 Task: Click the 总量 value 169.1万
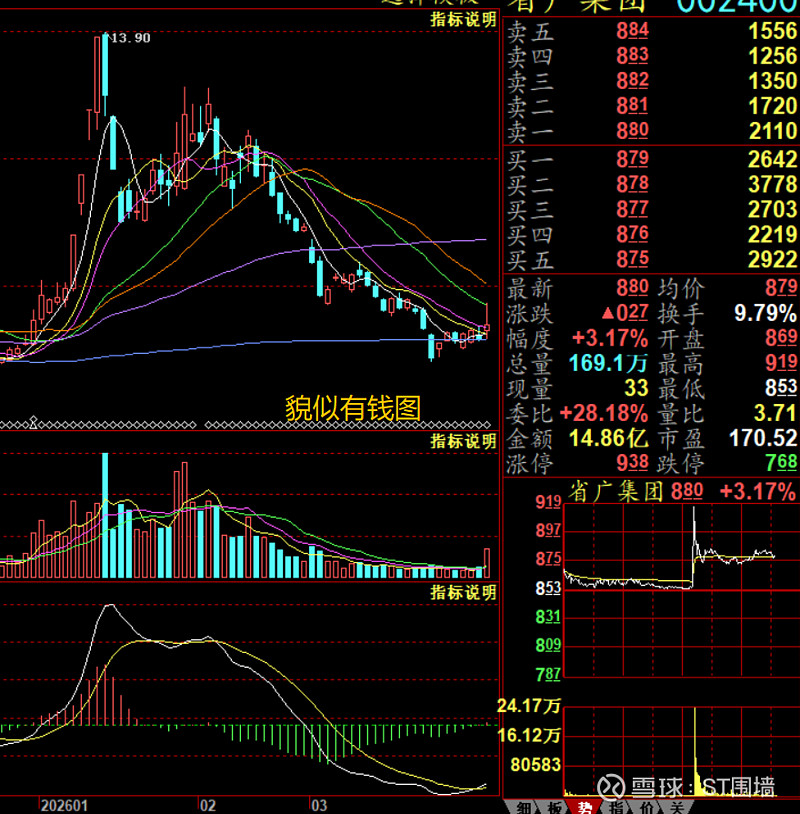coord(608,363)
